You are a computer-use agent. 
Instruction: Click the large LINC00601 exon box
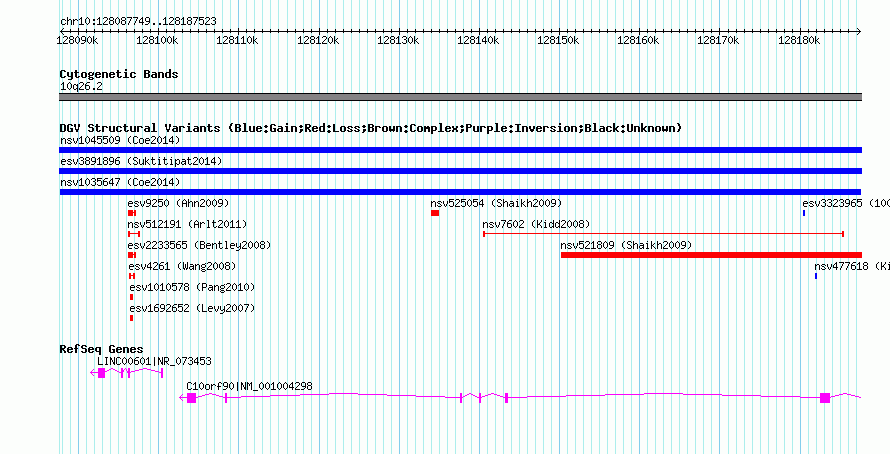click(x=102, y=372)
